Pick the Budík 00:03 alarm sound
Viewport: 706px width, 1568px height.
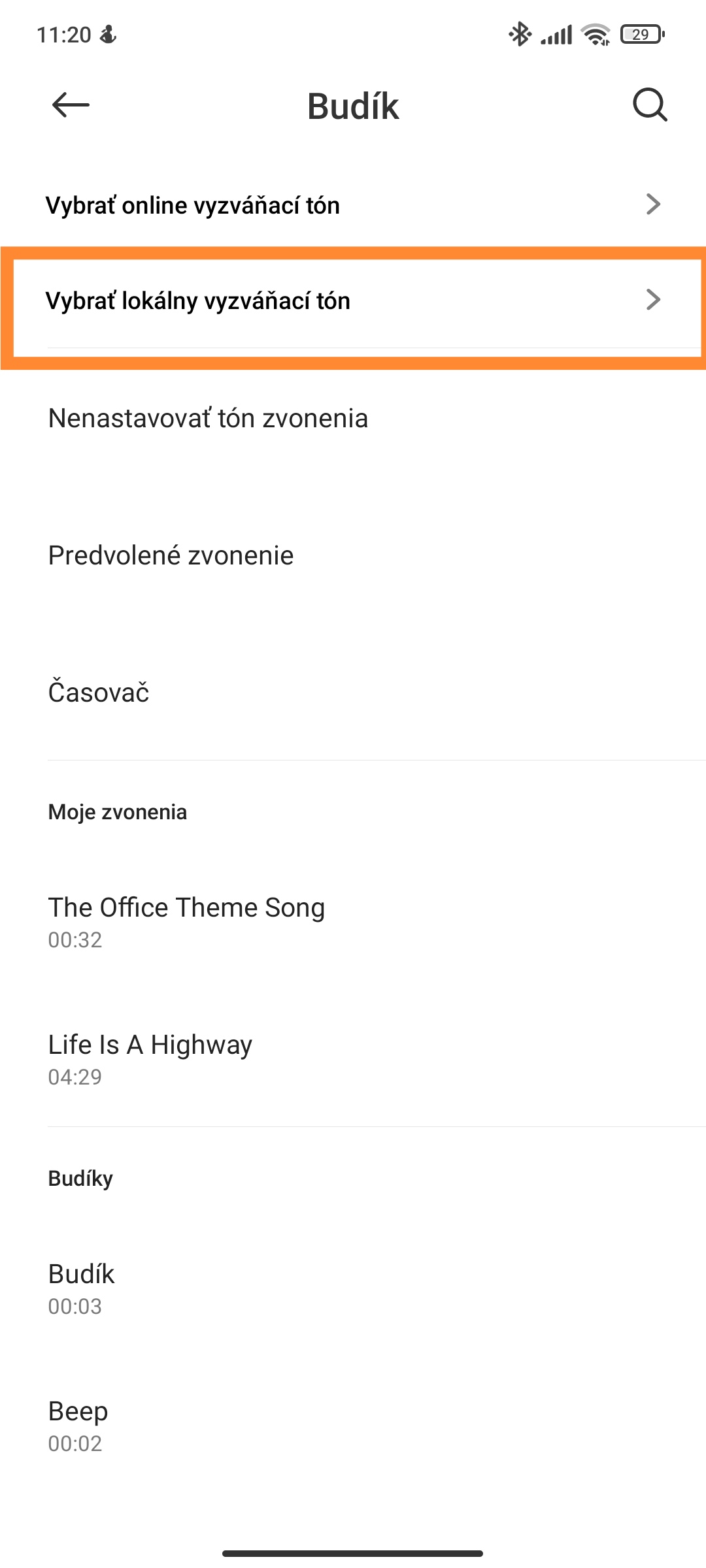click(x=353, y=1288)
